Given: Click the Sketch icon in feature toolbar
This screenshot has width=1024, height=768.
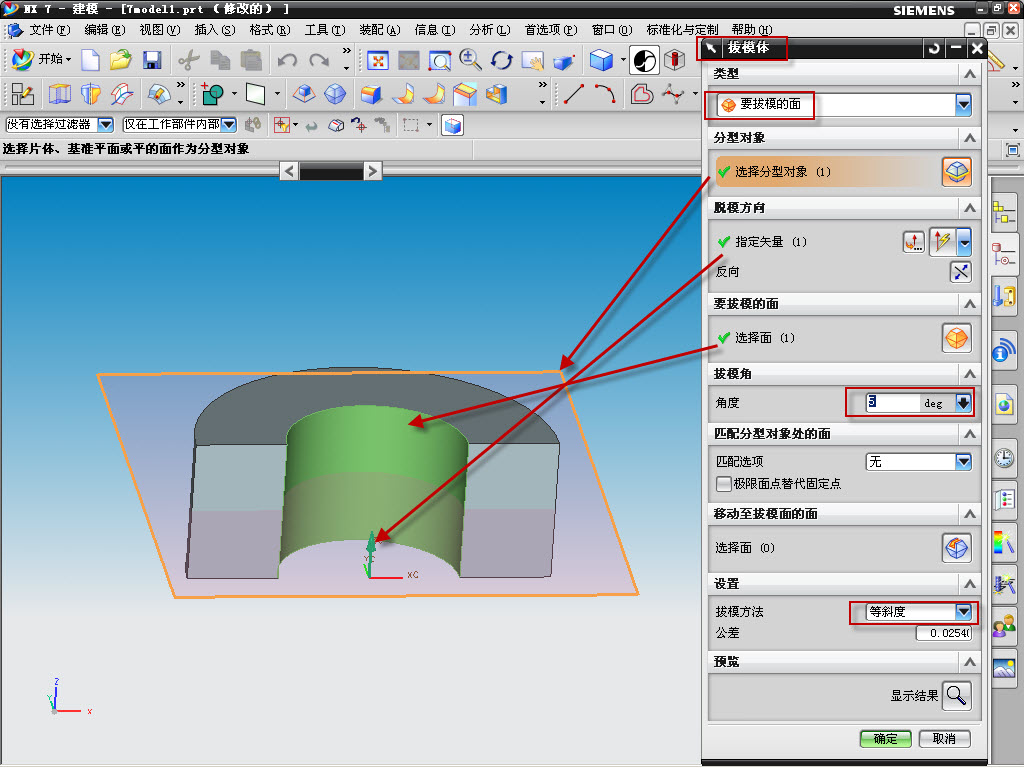Looking at the screenshot, I should point(23,94).
